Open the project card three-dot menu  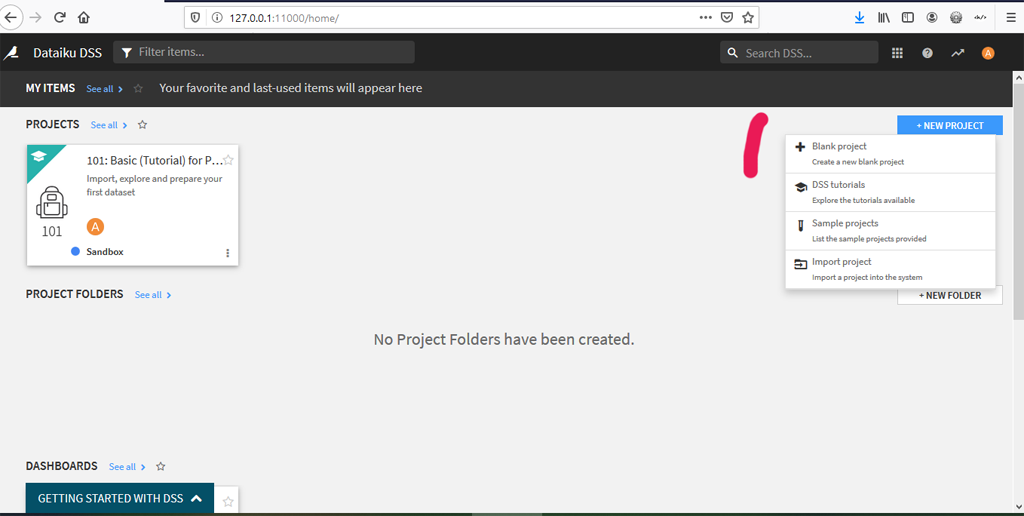click(227, 253)
